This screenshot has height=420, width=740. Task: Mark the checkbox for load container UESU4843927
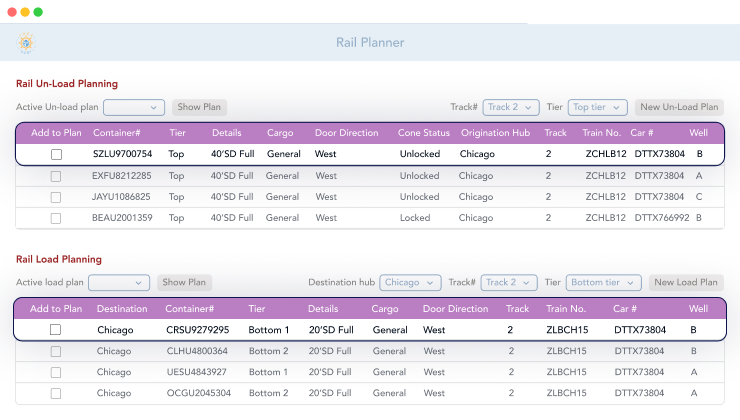[x=56, y=372]
